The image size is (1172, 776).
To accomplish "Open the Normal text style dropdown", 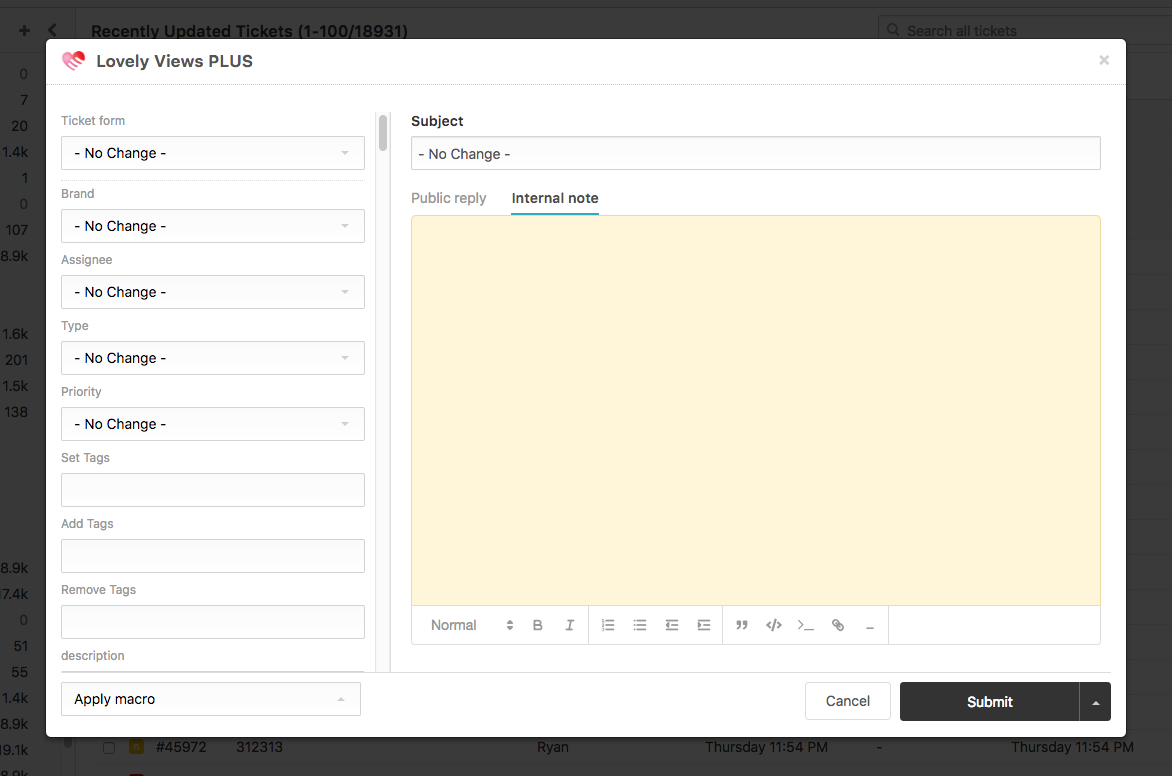I will click(472, 625).
